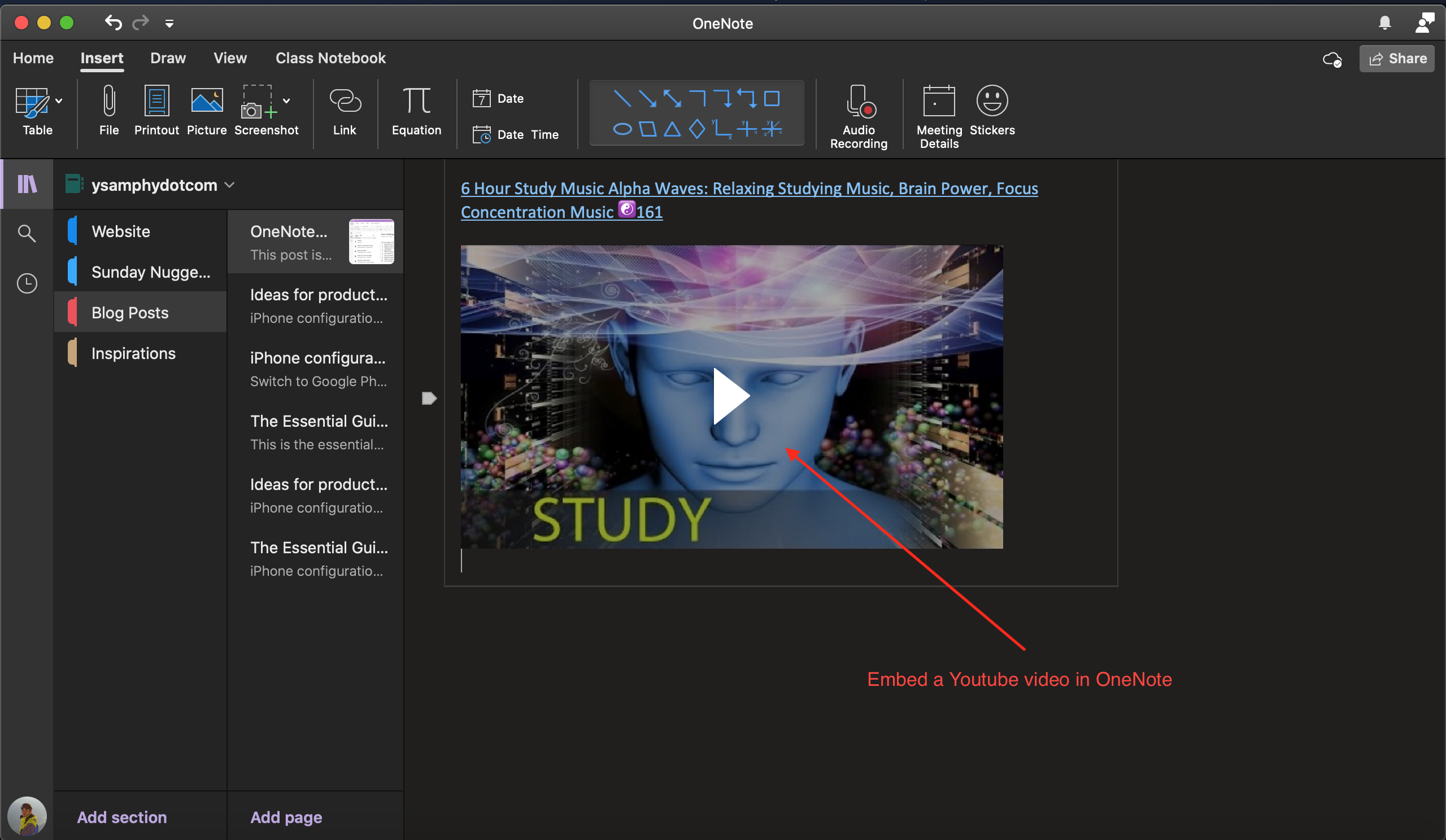Image resolution: width=1446 pixels, height=840 pixels.
Task: Redo the last action
Action: coord(141,23)
